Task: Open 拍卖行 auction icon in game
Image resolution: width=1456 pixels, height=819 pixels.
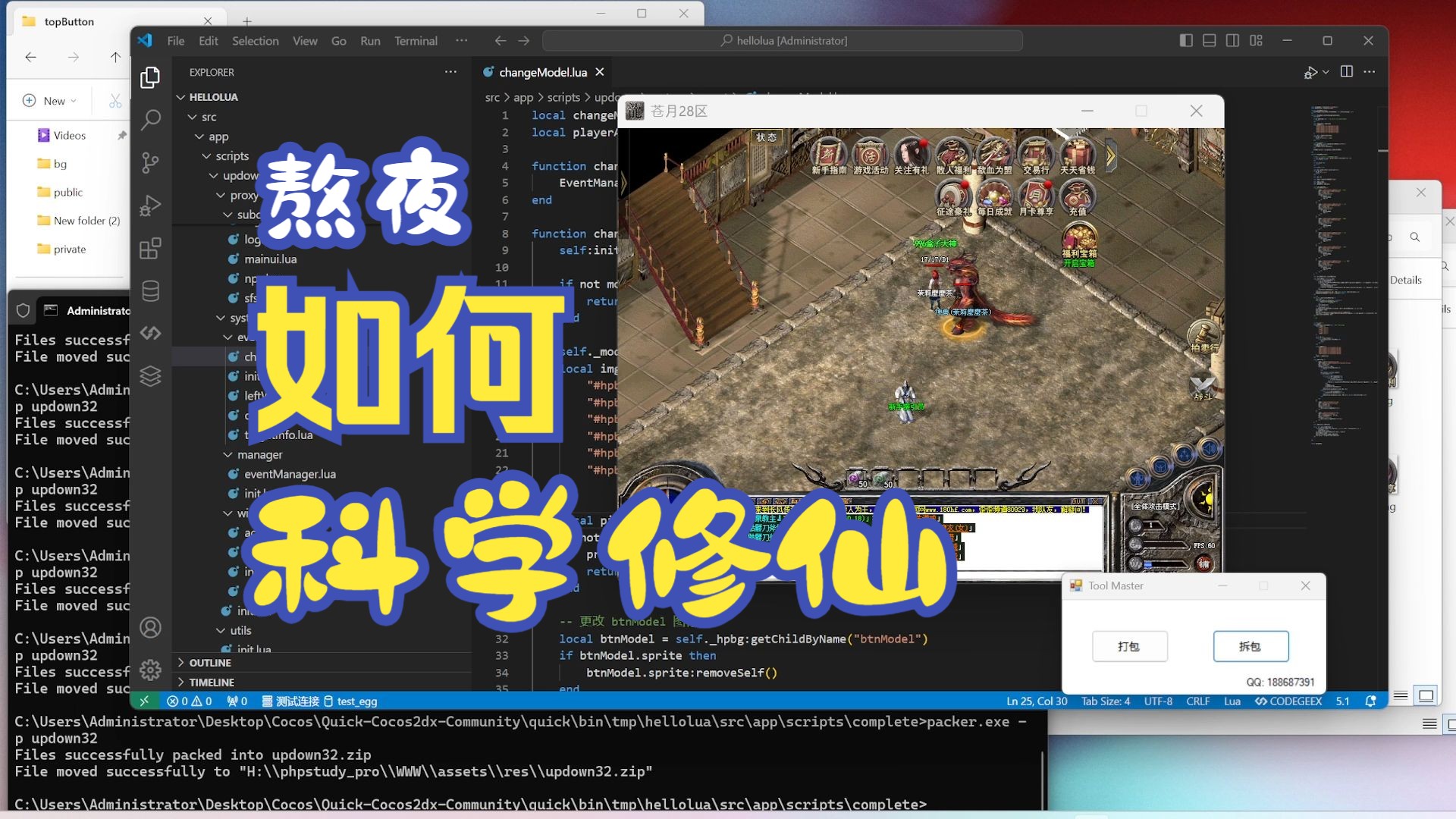Action: coord(1203,337)
